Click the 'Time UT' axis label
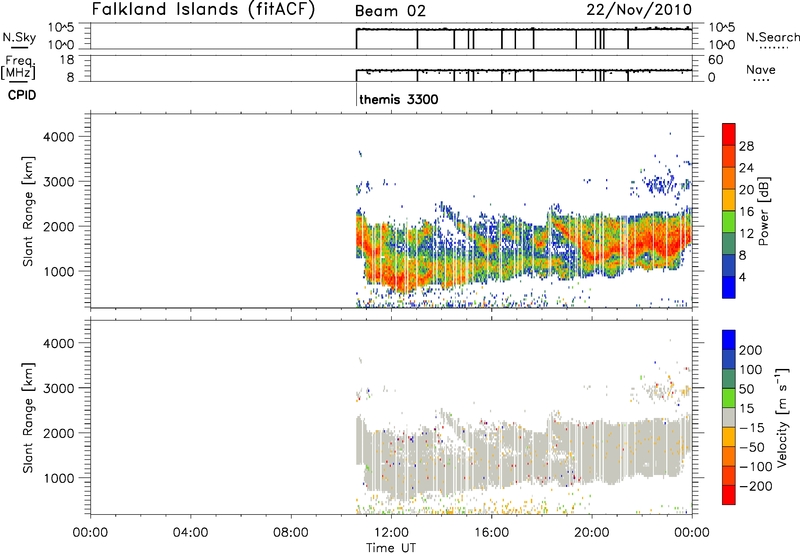 tap(391, 548)
